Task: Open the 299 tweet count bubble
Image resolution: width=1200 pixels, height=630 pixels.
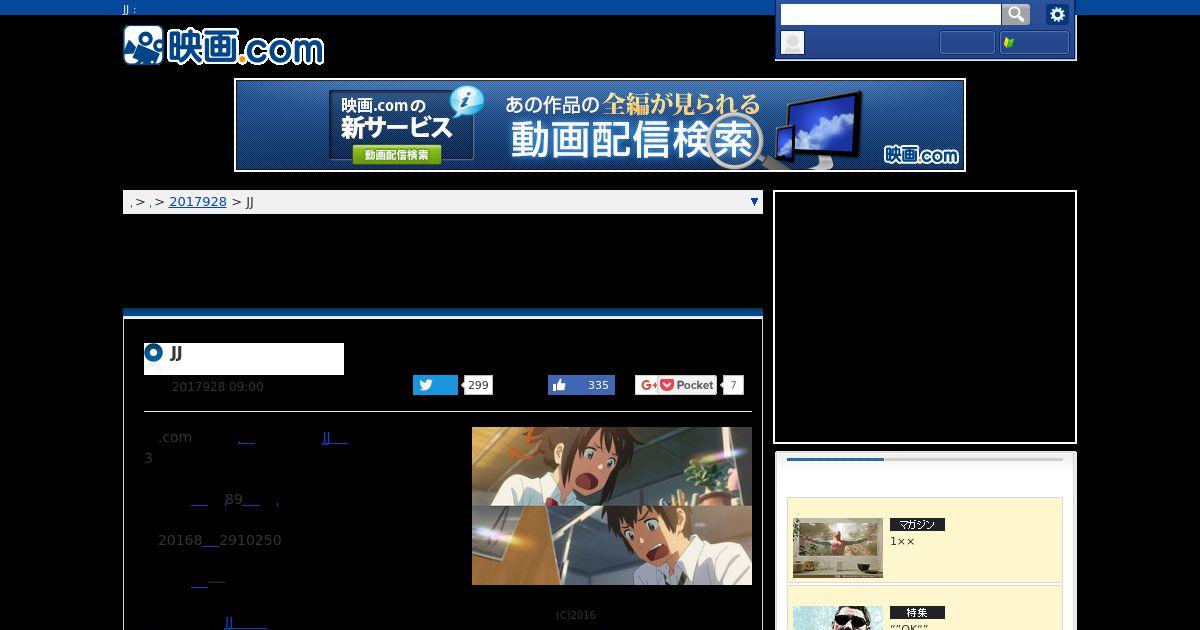Action: point(478,385)
